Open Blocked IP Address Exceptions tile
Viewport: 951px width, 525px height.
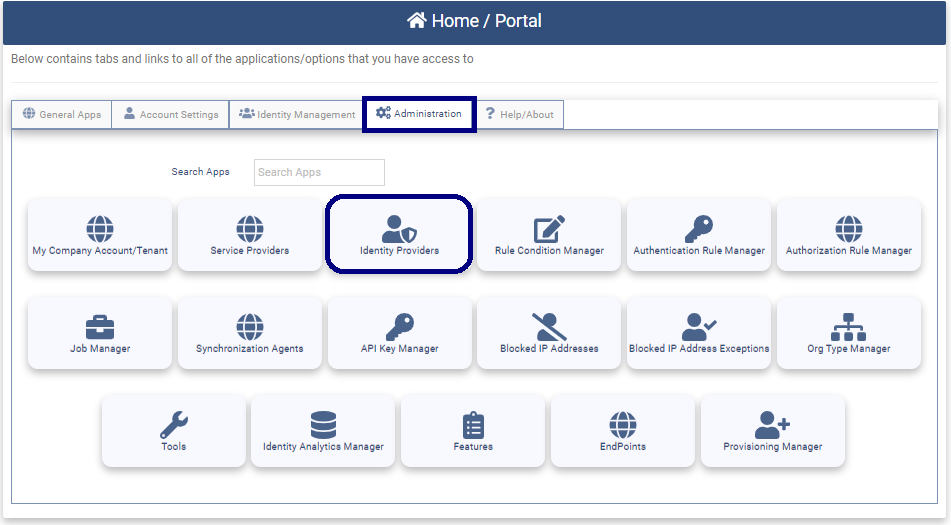coord(699,333)
